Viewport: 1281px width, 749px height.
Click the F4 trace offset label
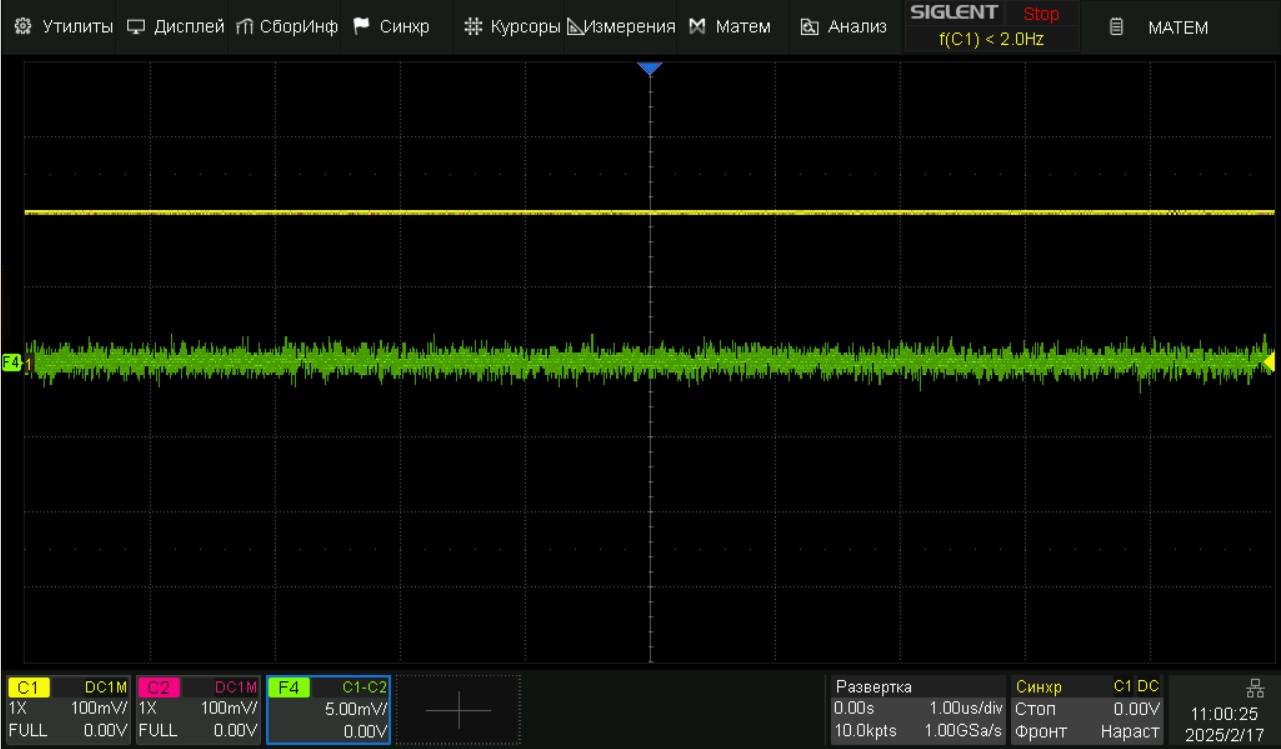pyautogui.click(x=12, y=362)
